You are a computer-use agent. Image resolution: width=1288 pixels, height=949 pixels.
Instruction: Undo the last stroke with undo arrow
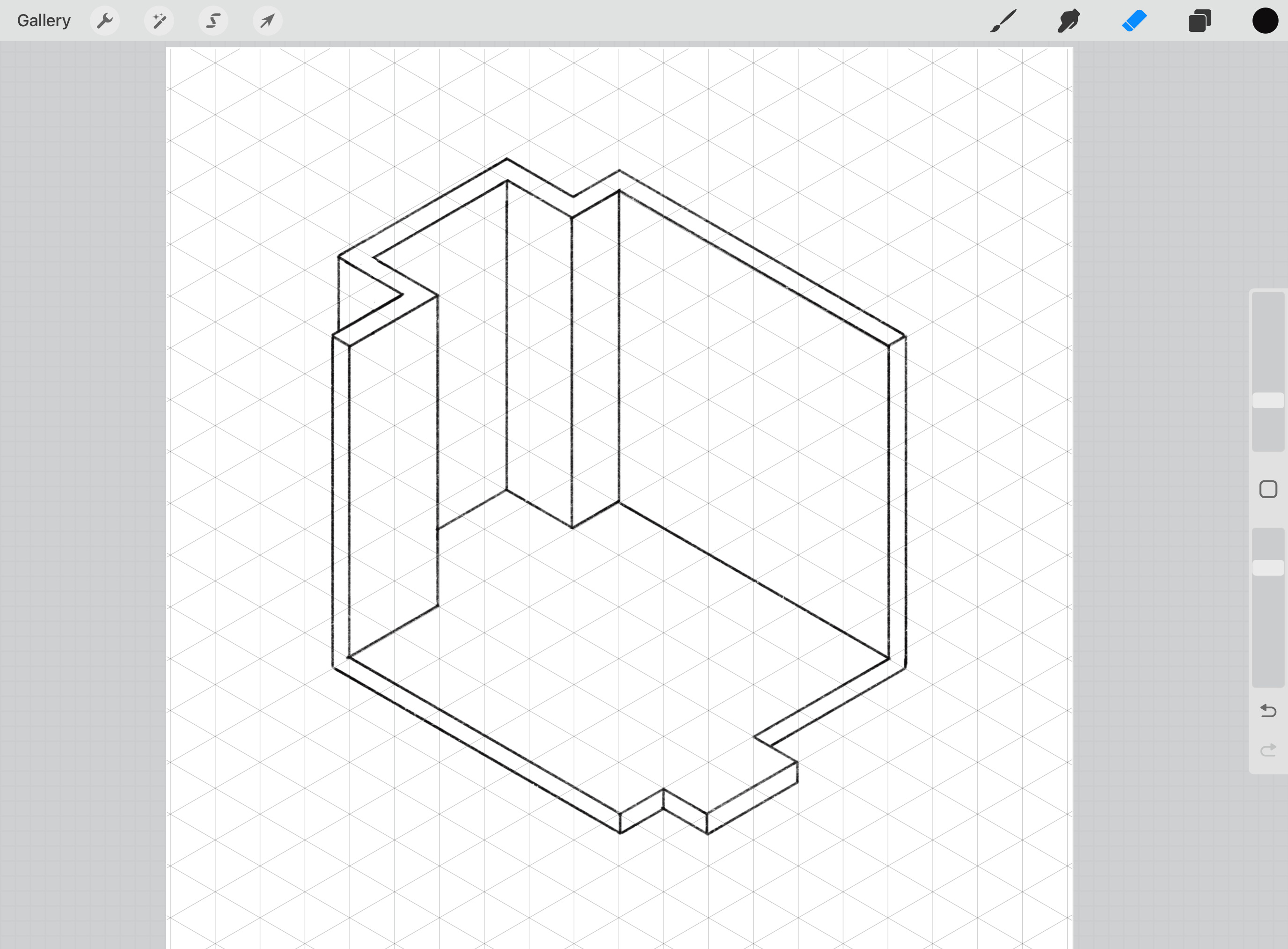[1268, 711]
